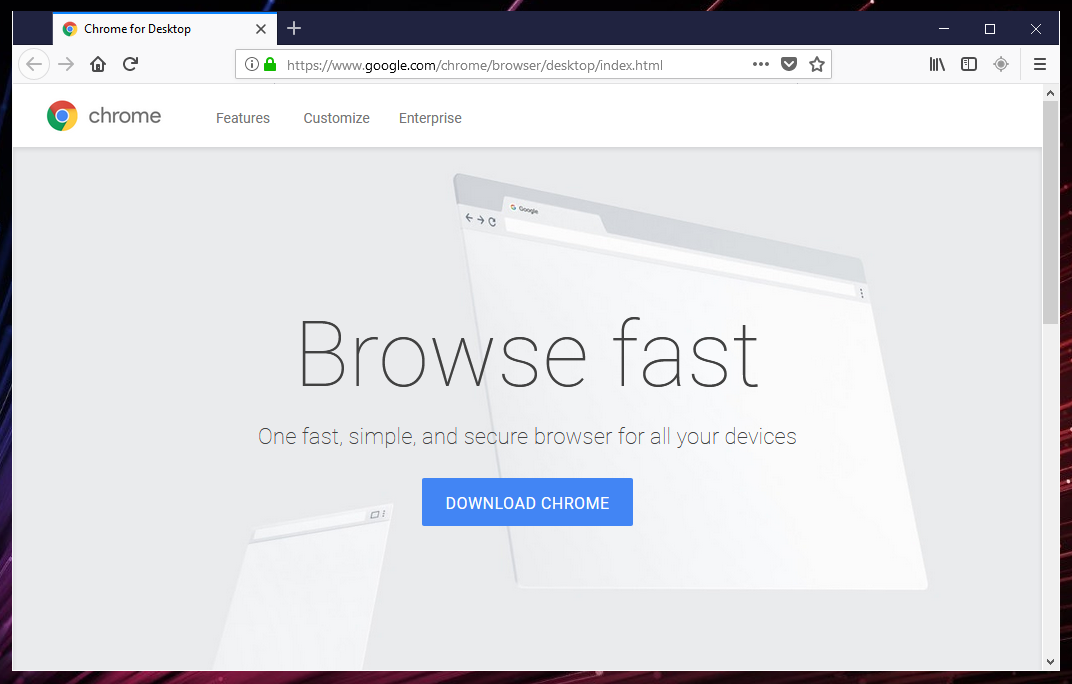The image size is (1072, 684).
Task: Open the Features navigation link
Action: 243,118
